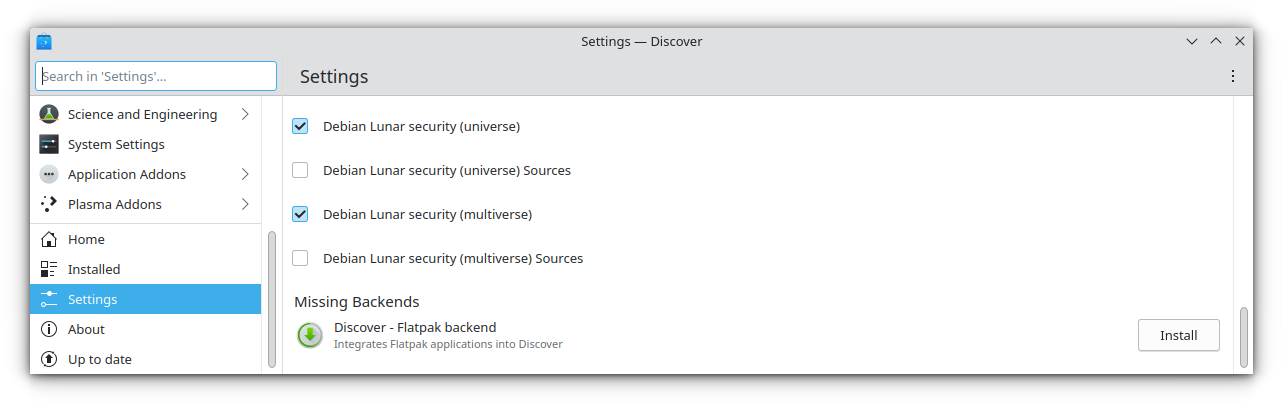Click the green Flatpak backend download icon
The height and width of the screenshot is (406, 1283).
point(310,335)
